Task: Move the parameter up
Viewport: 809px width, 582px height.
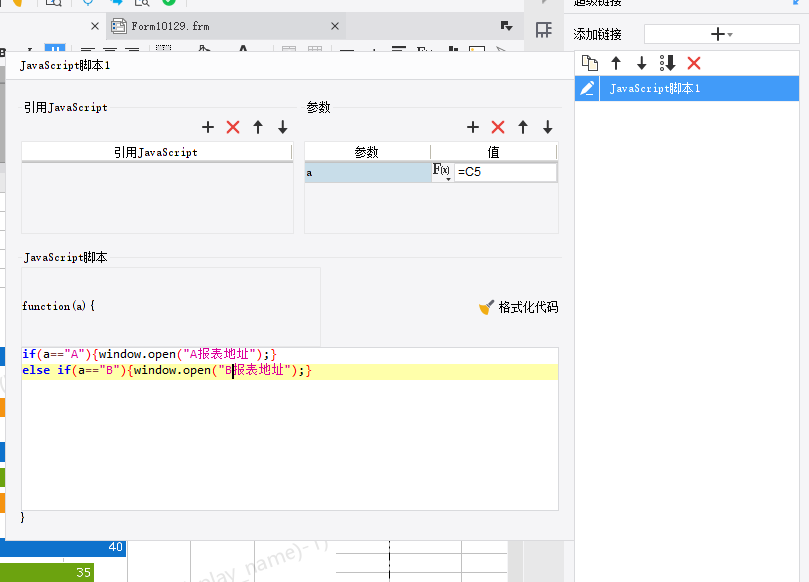Action: [x=523, y=127]
